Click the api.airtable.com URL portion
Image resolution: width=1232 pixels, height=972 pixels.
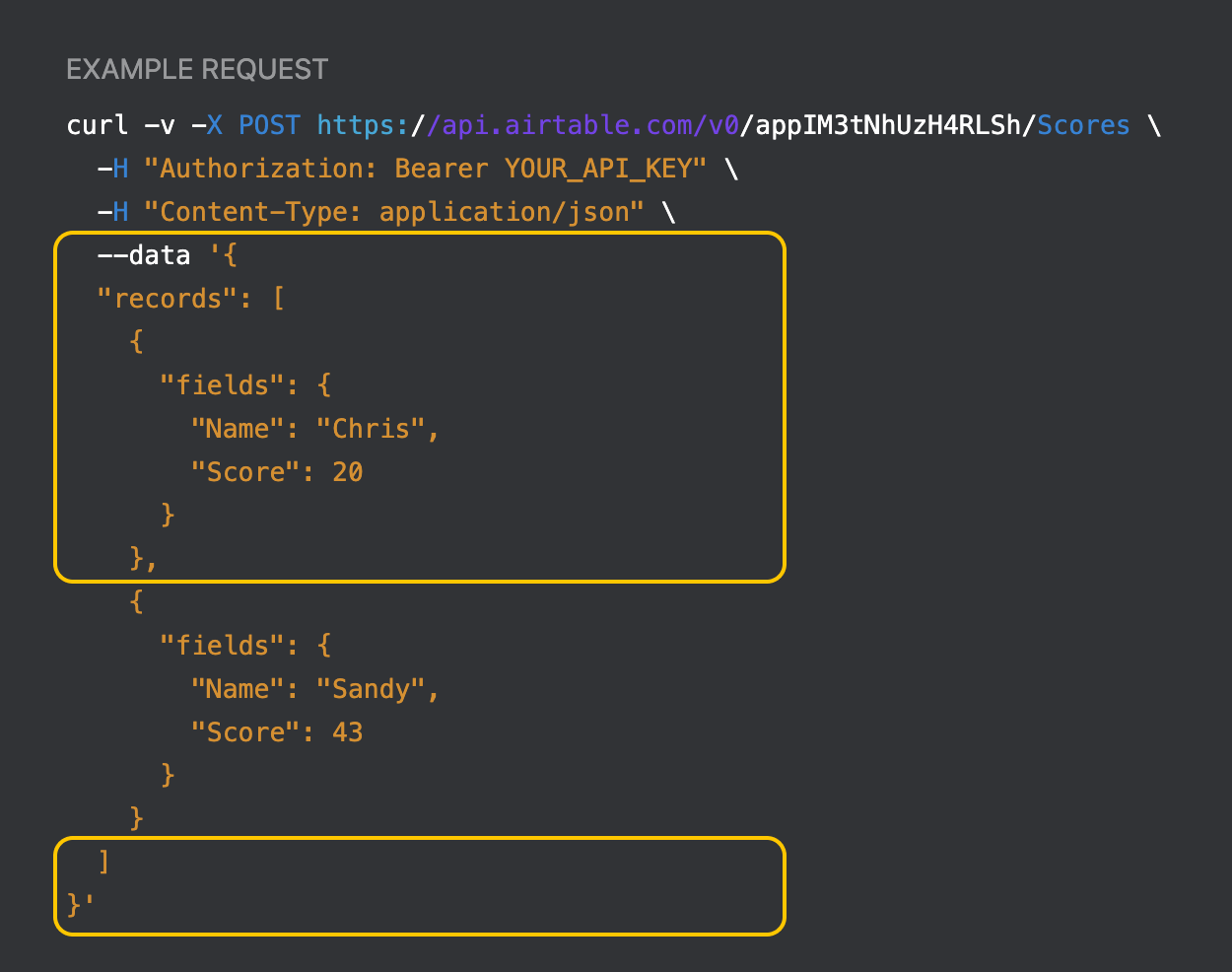[567, 126]
